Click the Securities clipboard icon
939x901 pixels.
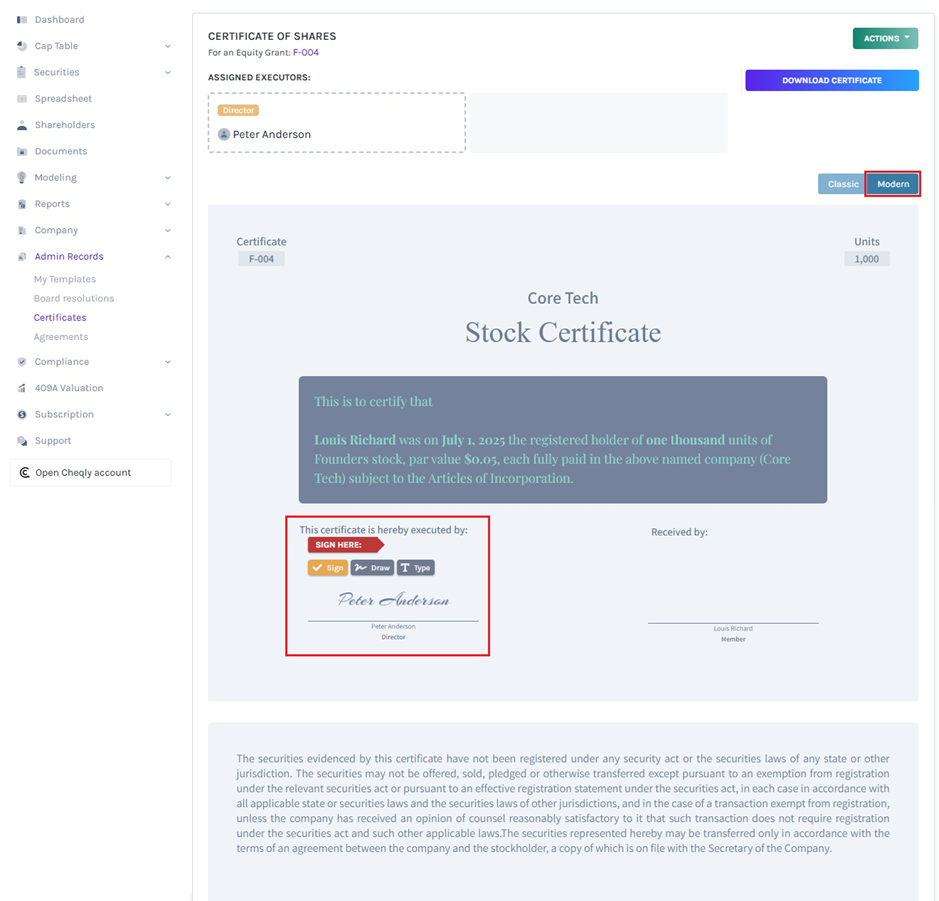click(22, 72)
